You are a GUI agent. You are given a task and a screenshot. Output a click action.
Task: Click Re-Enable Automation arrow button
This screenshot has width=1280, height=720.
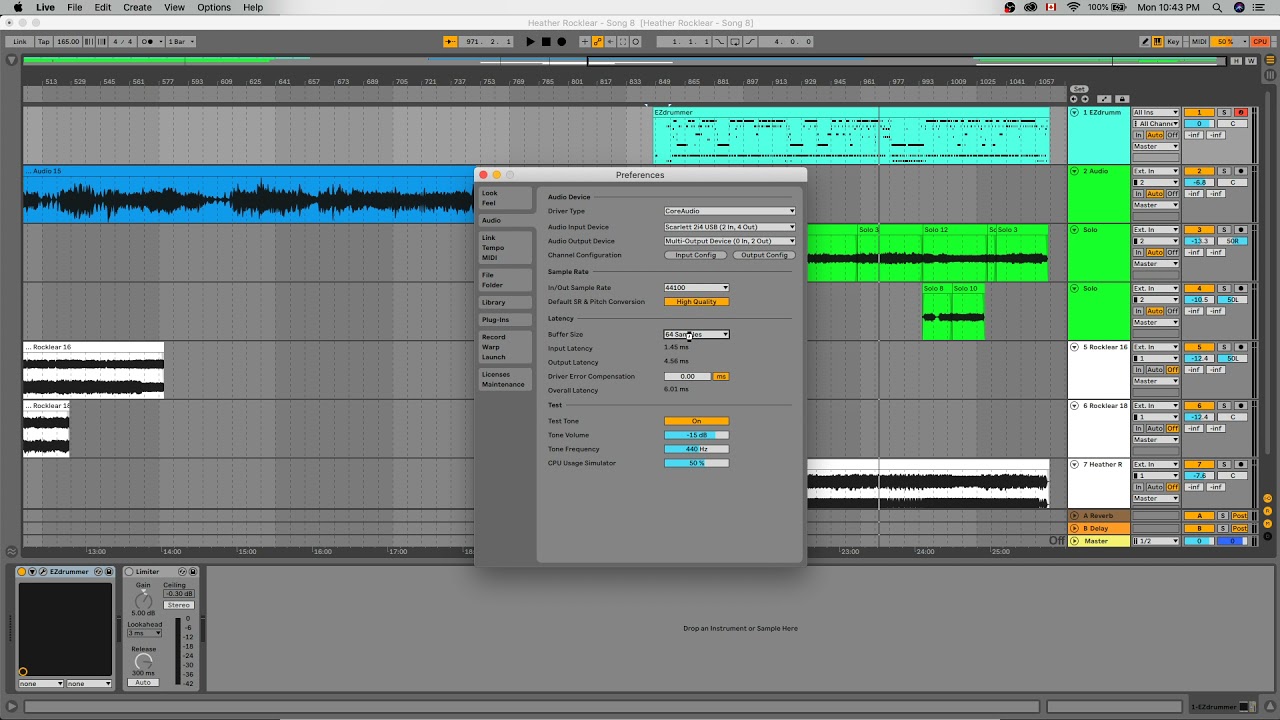[610, 42]
